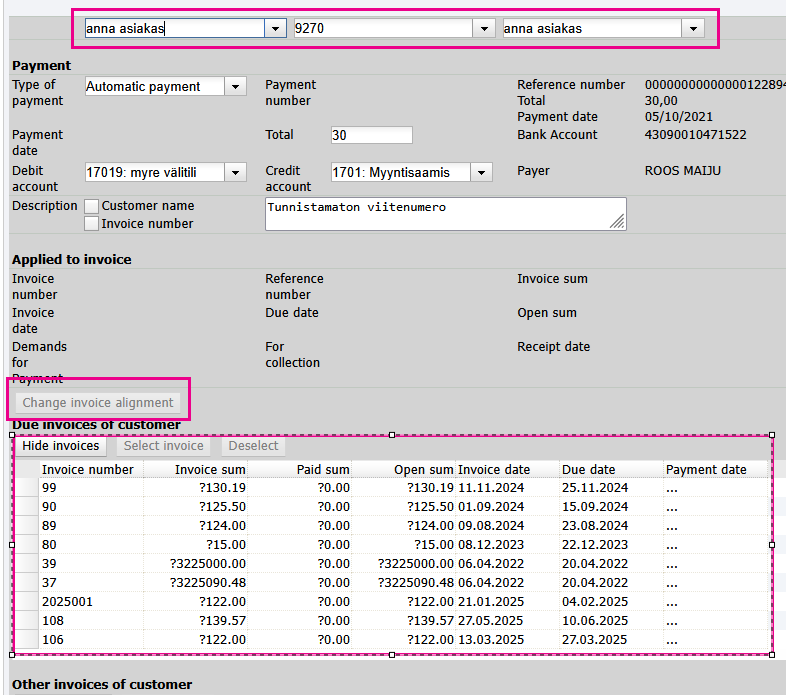Tick the Customer name checkbox
Screen dimensions: 786x695
(x=91, y=206)
